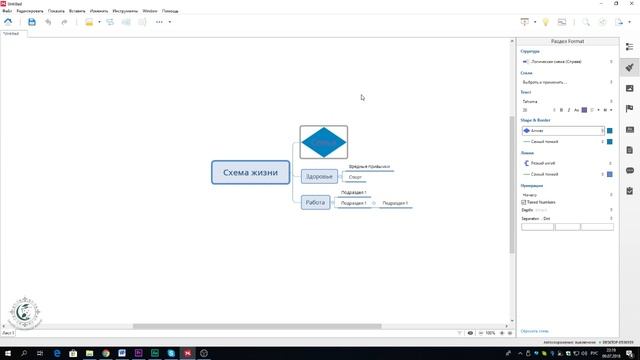Add a relationship with the toolbar icon

click(110, 22)
